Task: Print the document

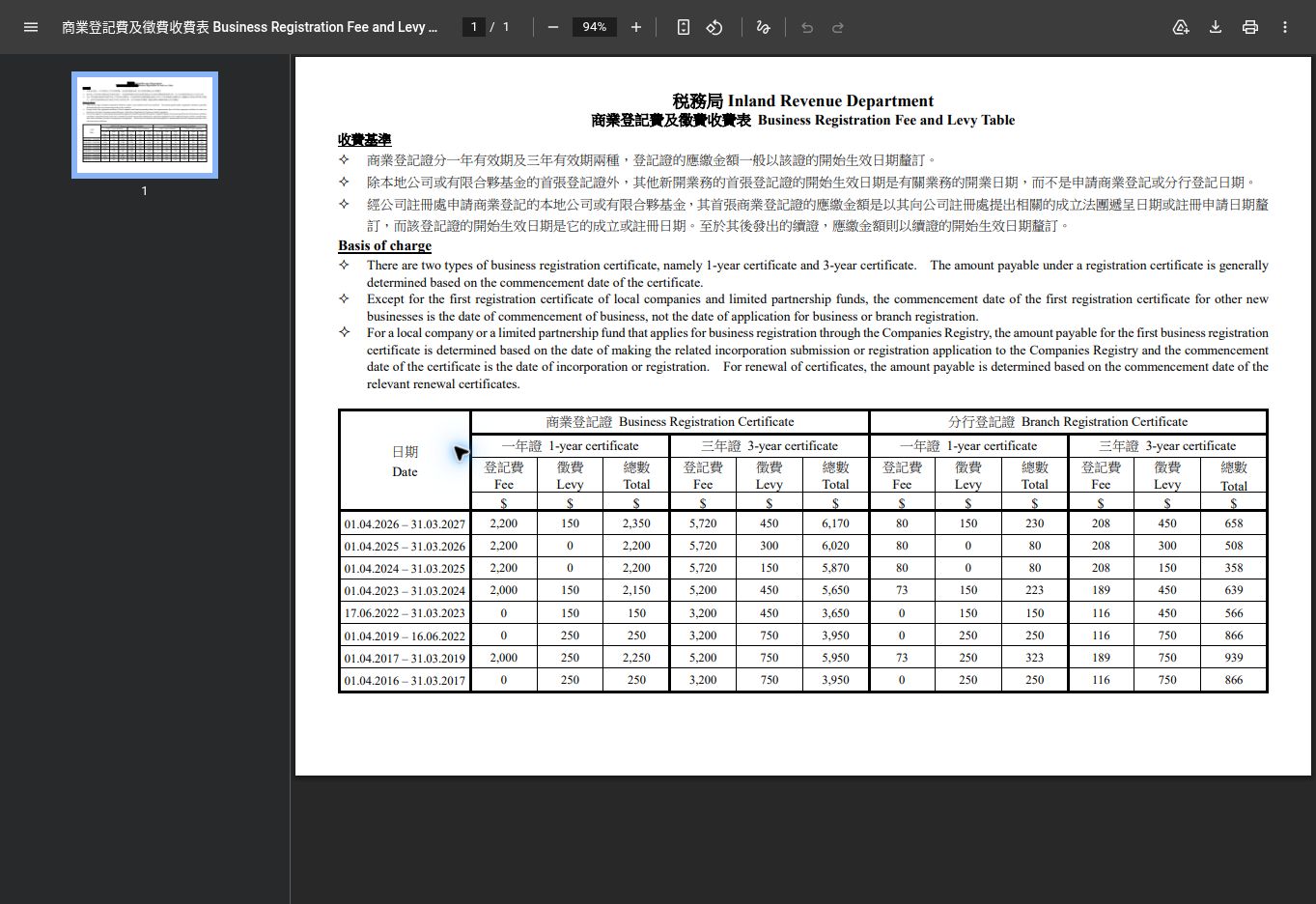Action: (x=1250, y=27)
